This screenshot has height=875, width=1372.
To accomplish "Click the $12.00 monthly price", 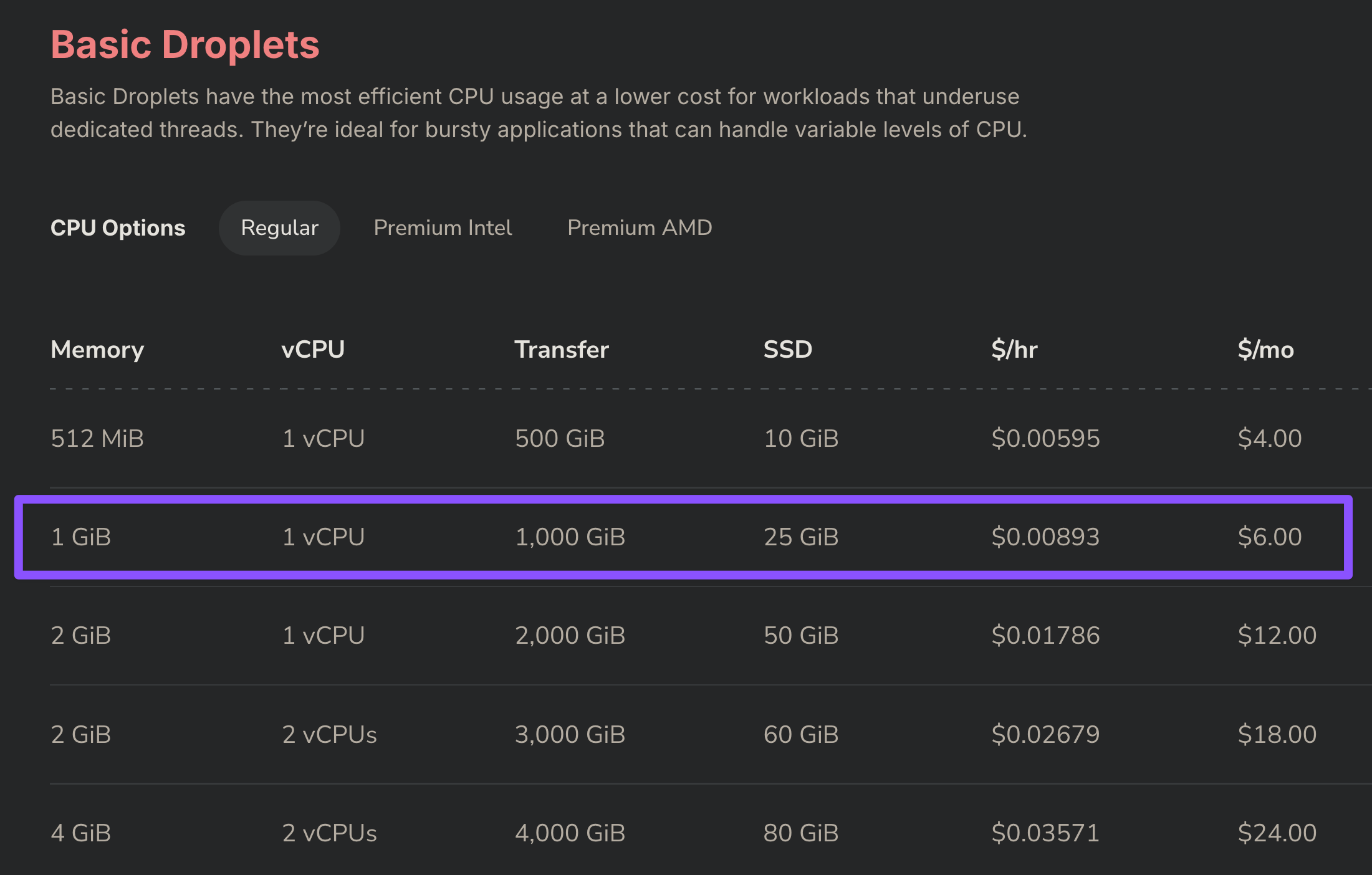I will click(x=1277, y=636).
